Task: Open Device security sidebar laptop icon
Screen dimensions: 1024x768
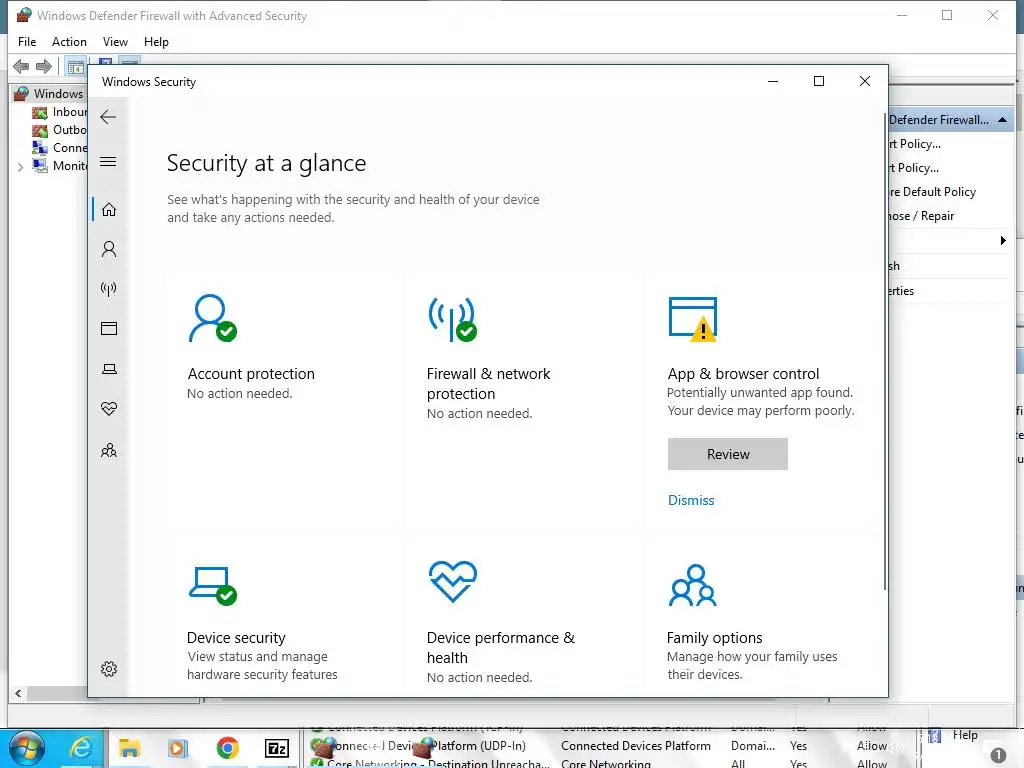Action: 109,369
